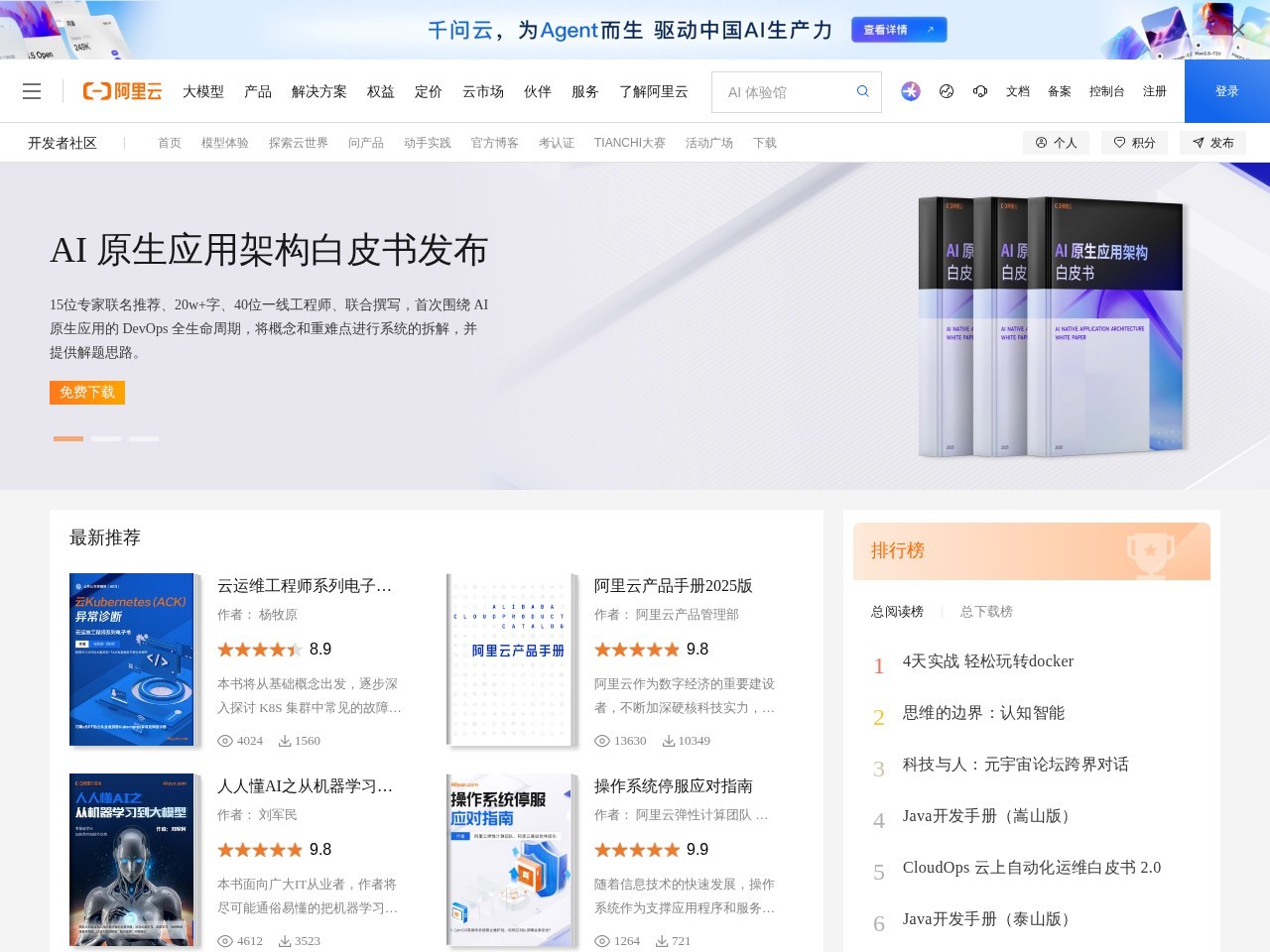Click the 积分 button
Screen dimensions: 1270x952
click(1134, 143)
